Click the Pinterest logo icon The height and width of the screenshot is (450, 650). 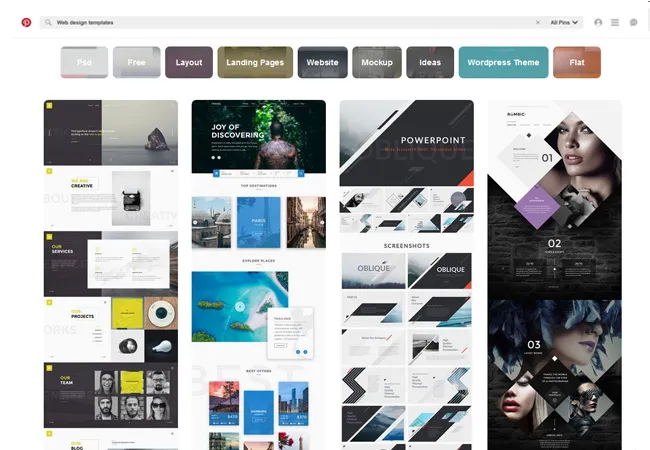[x=26, y=22]
